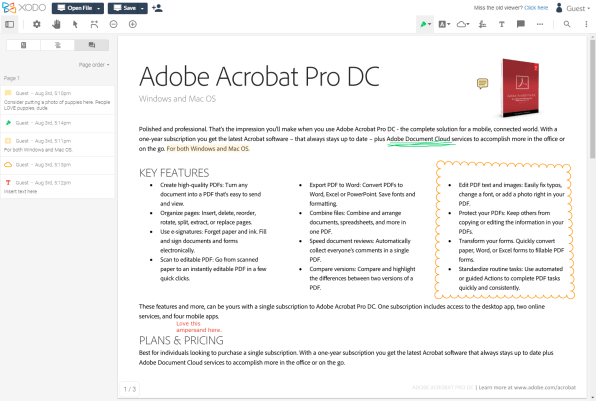This screenshot has height=401, width=596.
Task: Click the vertical scrollbar thumb
Action: pyautogui.click(x=592, y=98)
